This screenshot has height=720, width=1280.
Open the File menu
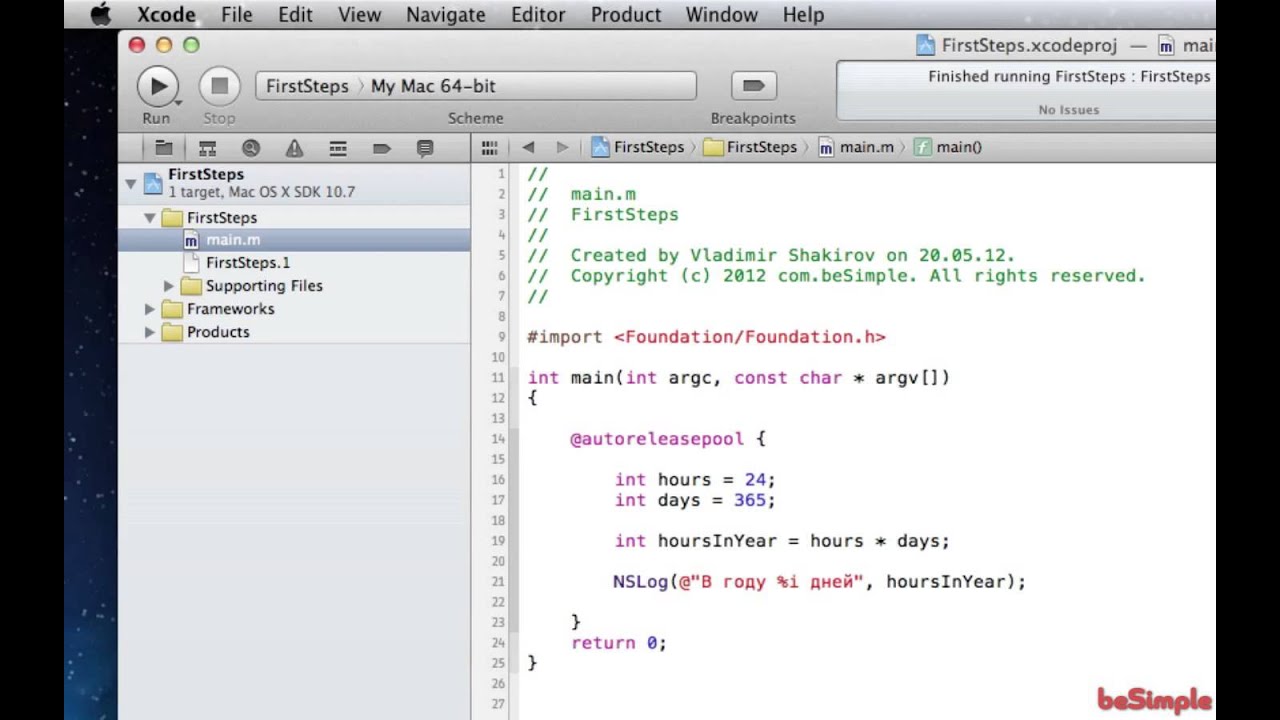tap(237, 15)
